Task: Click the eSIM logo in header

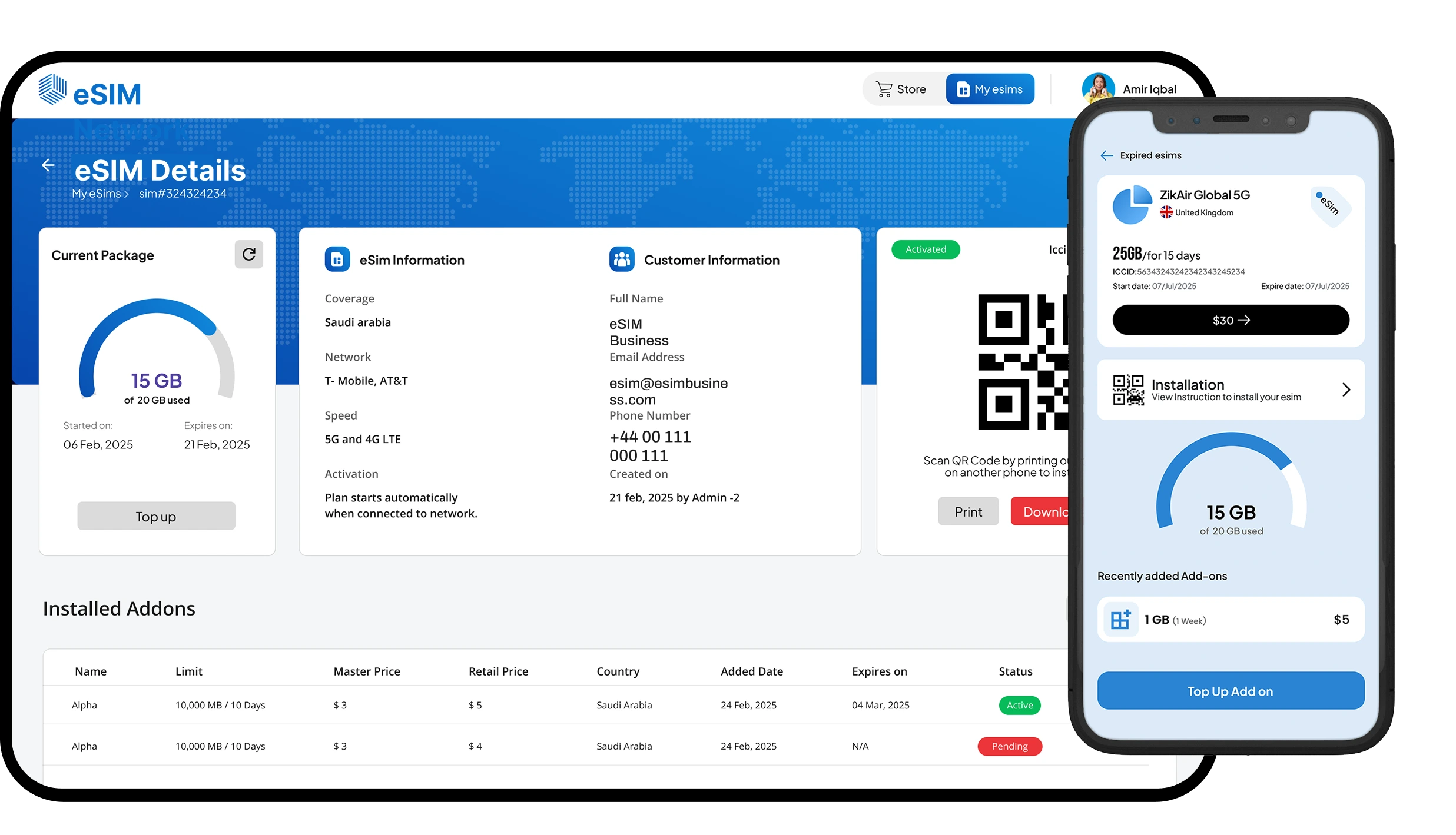Action: pyautogui.click(x=89, y=91)
